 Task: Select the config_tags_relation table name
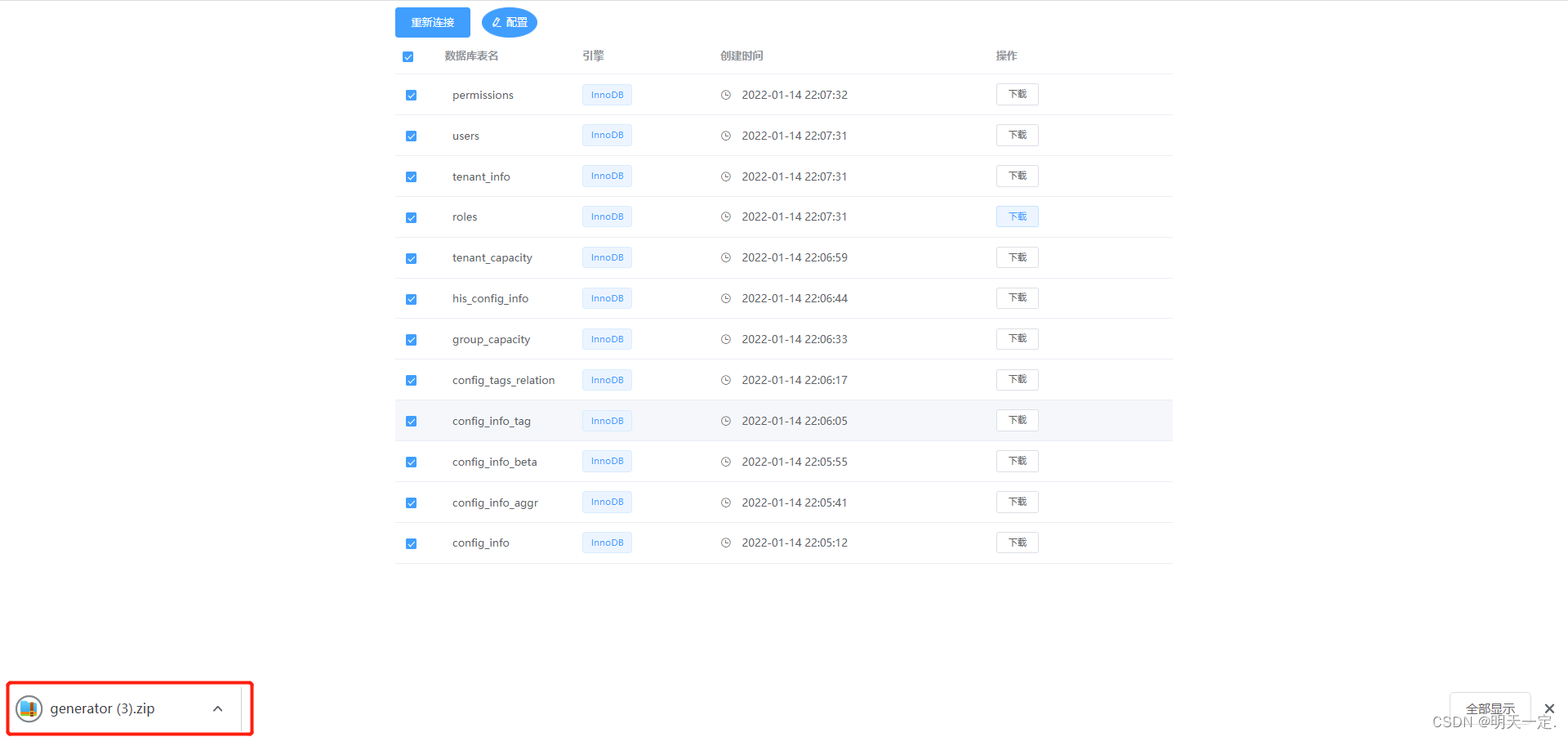[x=503, y=380]
